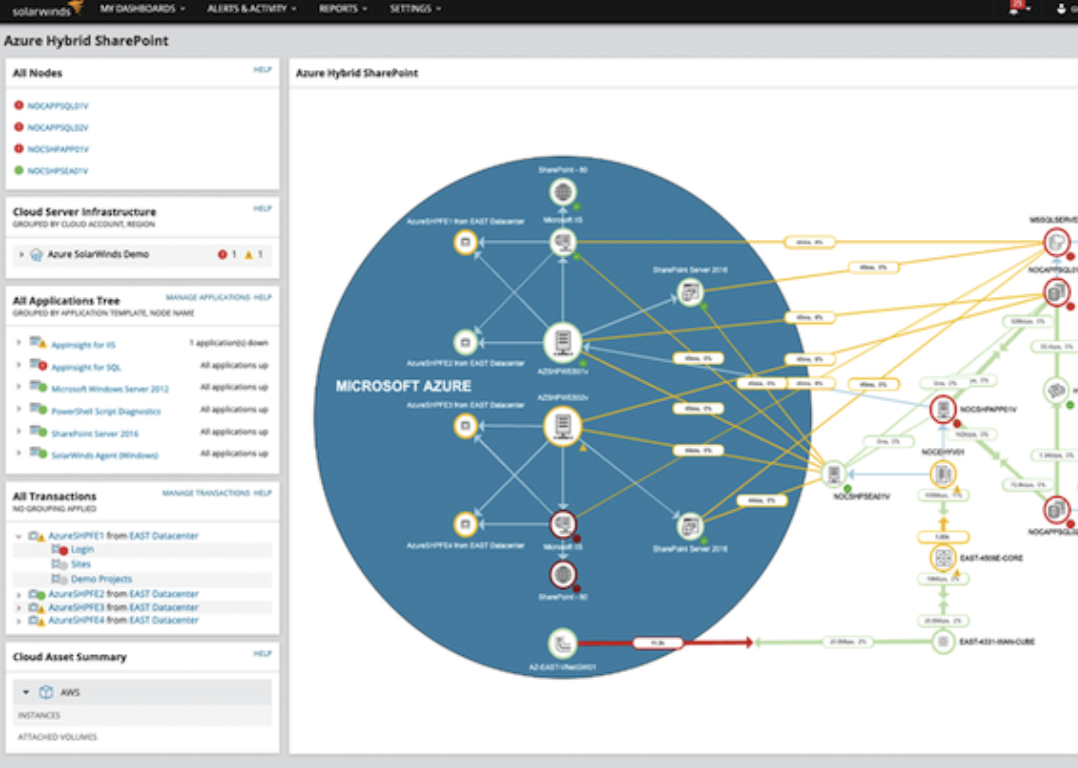
Task: Expand AzureSHPFE4 from EAST Datacenter transaction
Action: [x=19, y=620]
